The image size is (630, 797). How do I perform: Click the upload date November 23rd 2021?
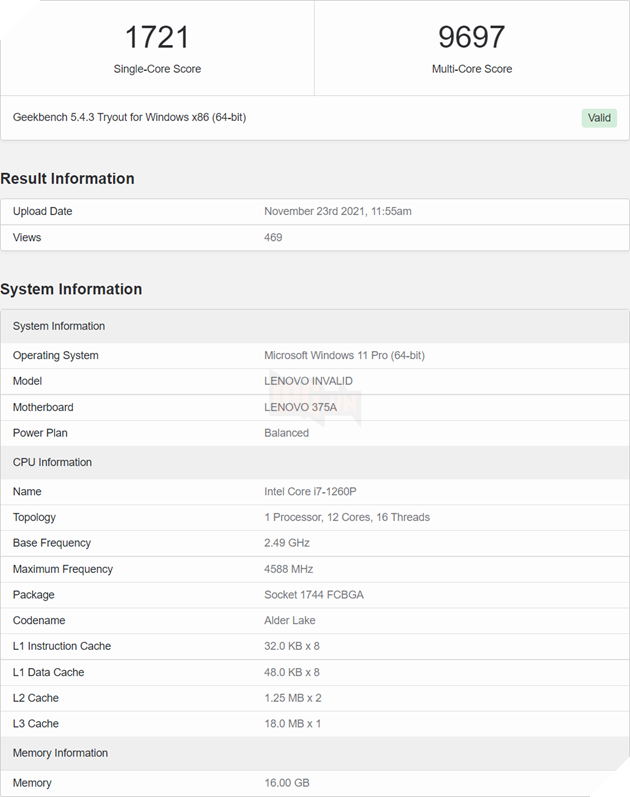[x=337, y=211]
